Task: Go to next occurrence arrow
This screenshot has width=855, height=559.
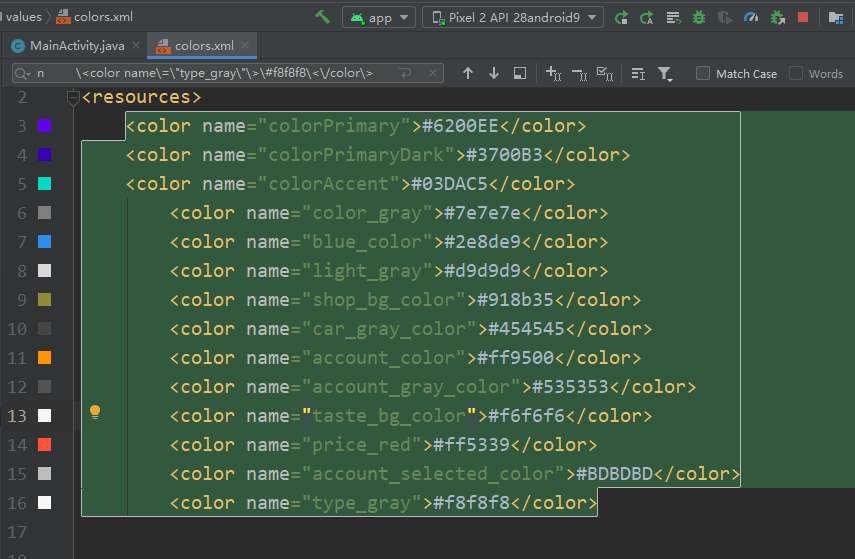Action: (493, 73)
